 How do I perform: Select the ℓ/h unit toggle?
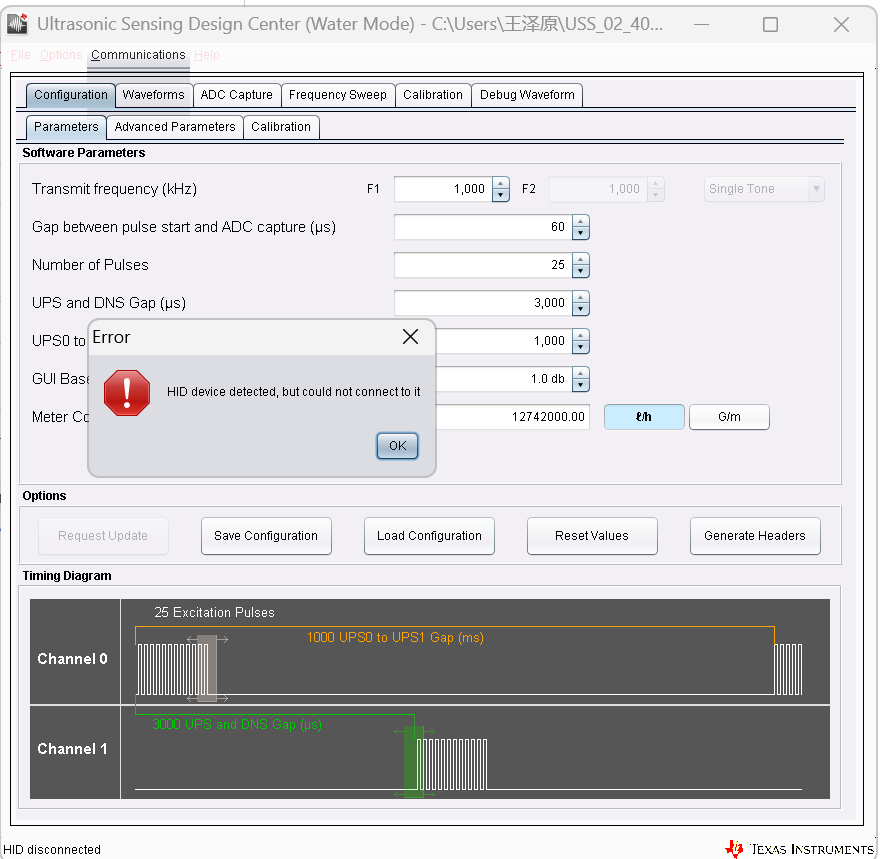click(x=644, y=417)
